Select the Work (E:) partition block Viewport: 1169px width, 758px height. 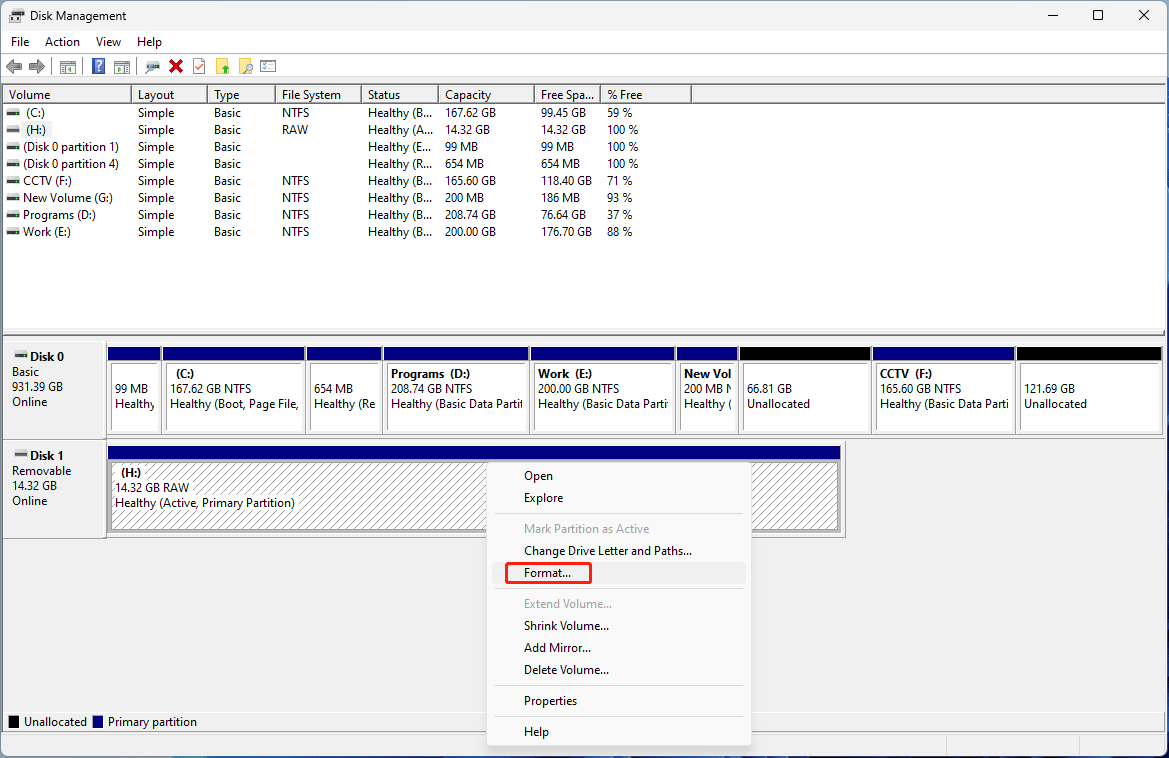(x=602, y=390)
